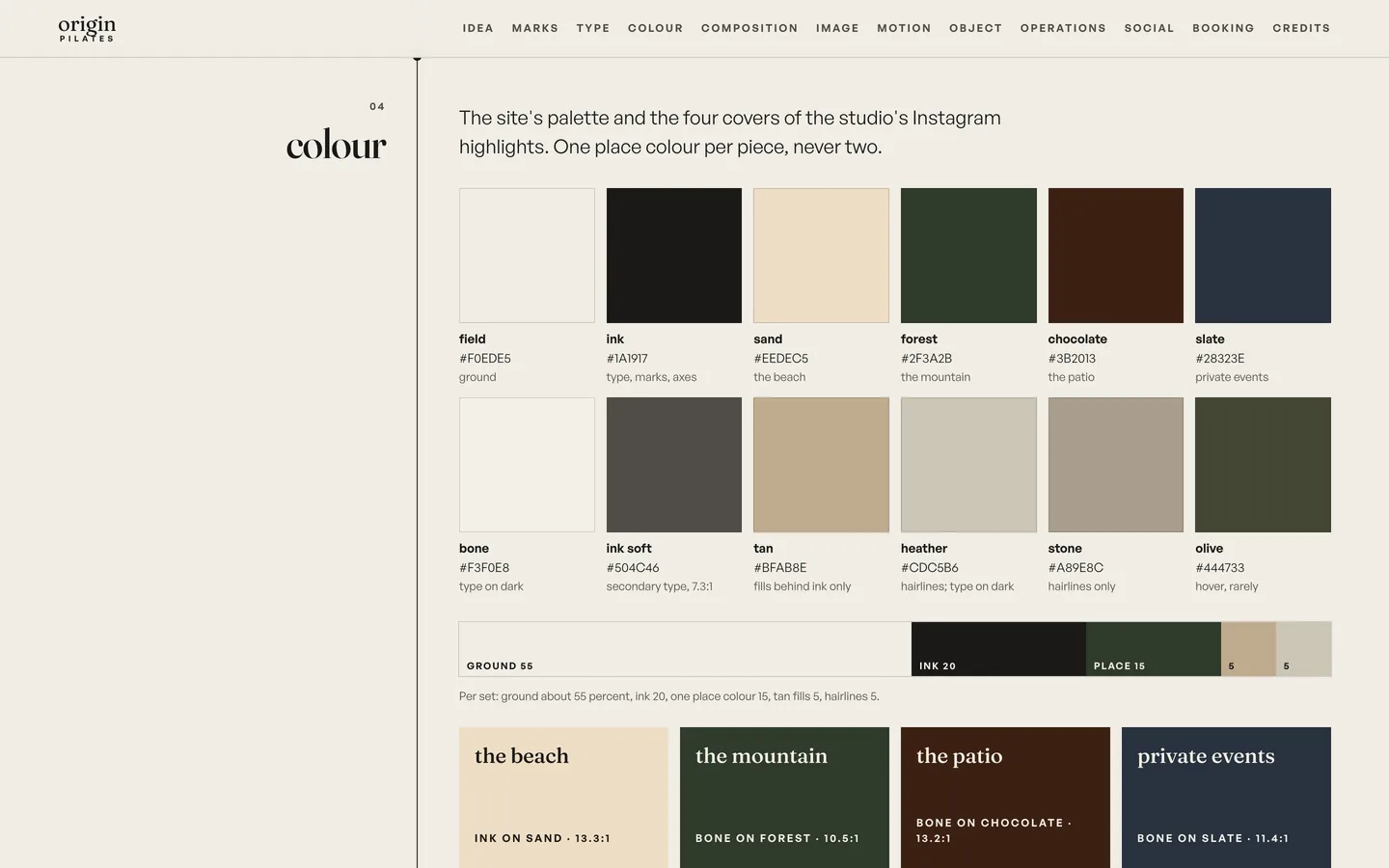Select the chocolate brown swatch
The height and width of the screenshot is (868, 1389).
1116,256
